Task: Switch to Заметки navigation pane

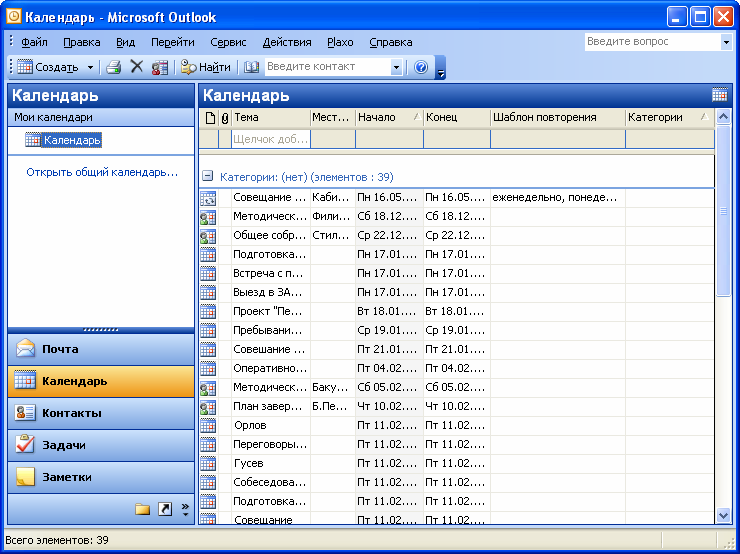Action: (x=101, y=477)
